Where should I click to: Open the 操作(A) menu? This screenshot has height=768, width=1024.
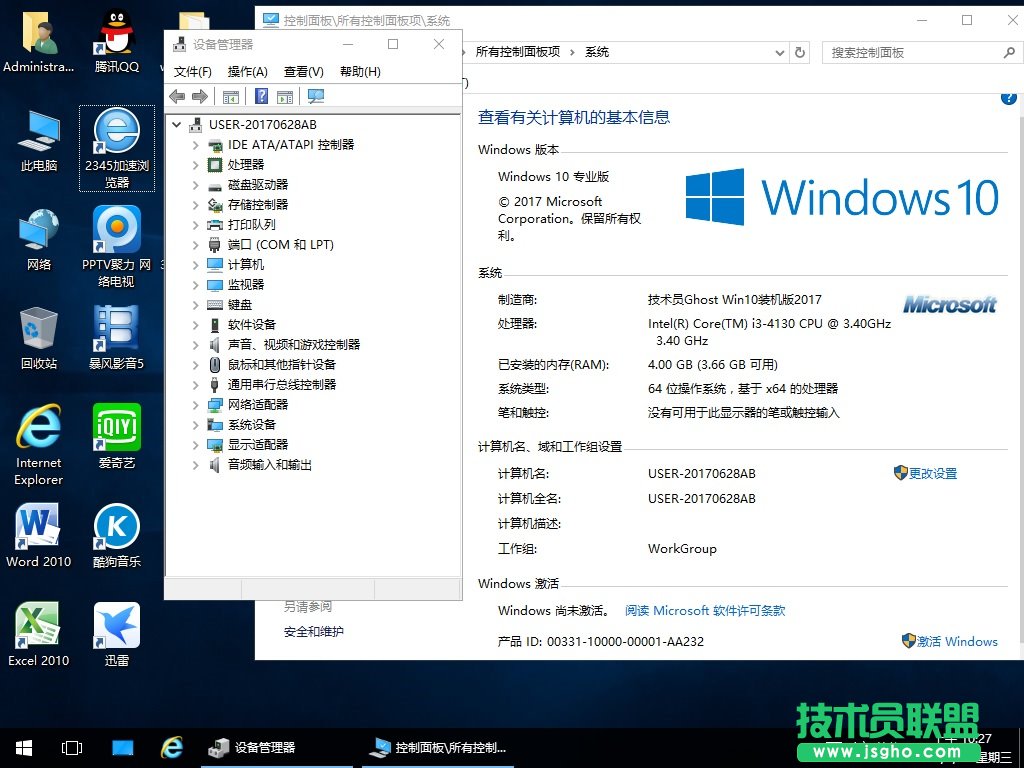(x=248, y=72)
